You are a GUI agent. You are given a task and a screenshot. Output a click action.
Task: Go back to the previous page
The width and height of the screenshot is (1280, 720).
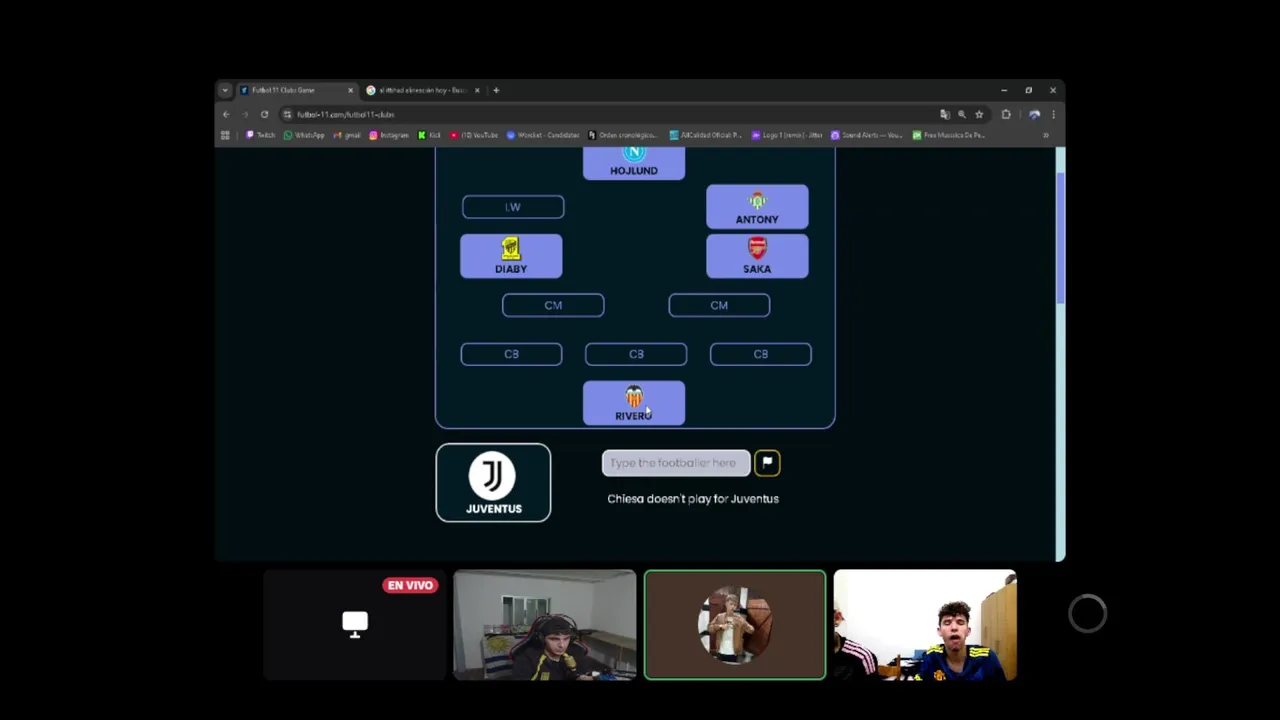pyautogui.click(x=226, y=114)
